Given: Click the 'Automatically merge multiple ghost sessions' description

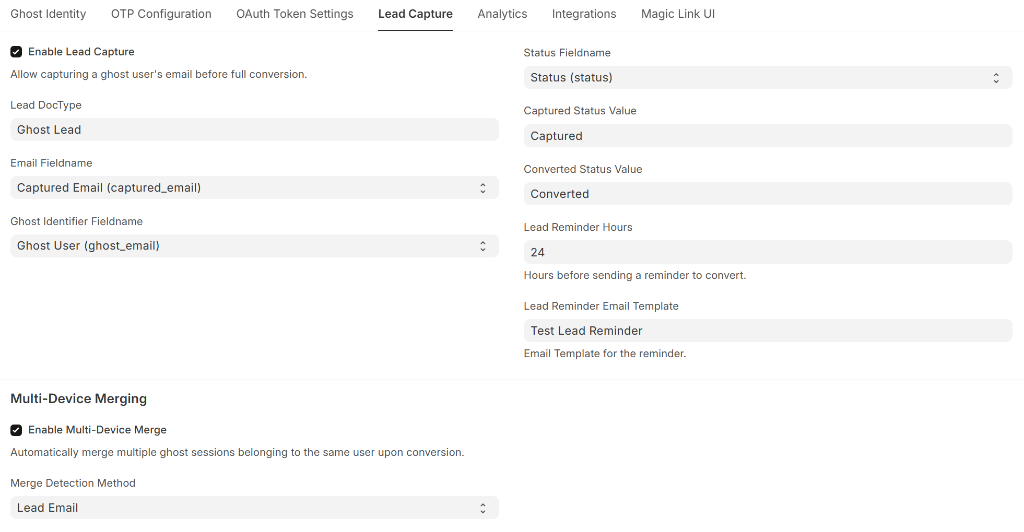Looking at the screenshot, I should [237, 452].
